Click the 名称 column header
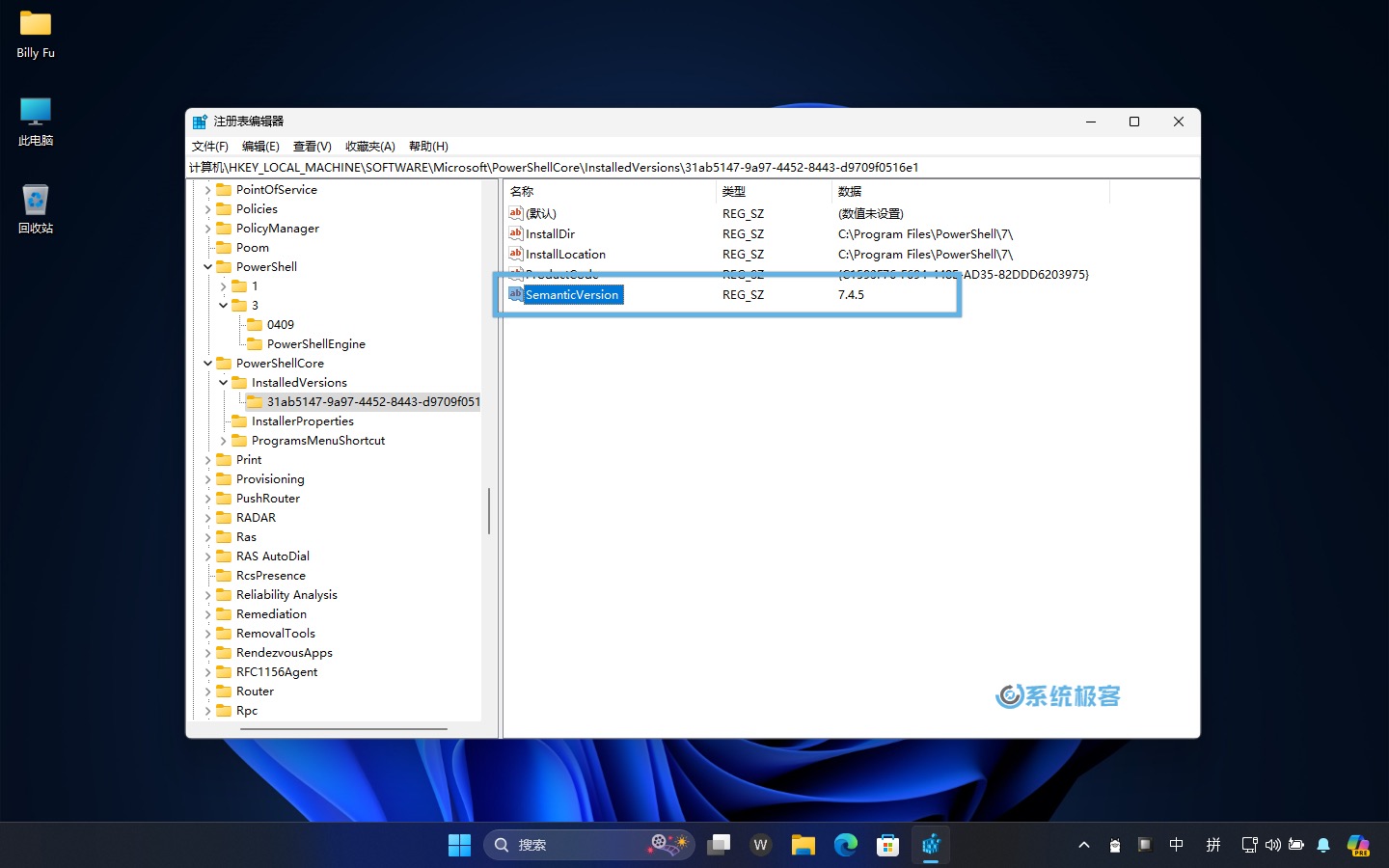Viewport: 1389px width, 868px height. (x=610, y=192)
